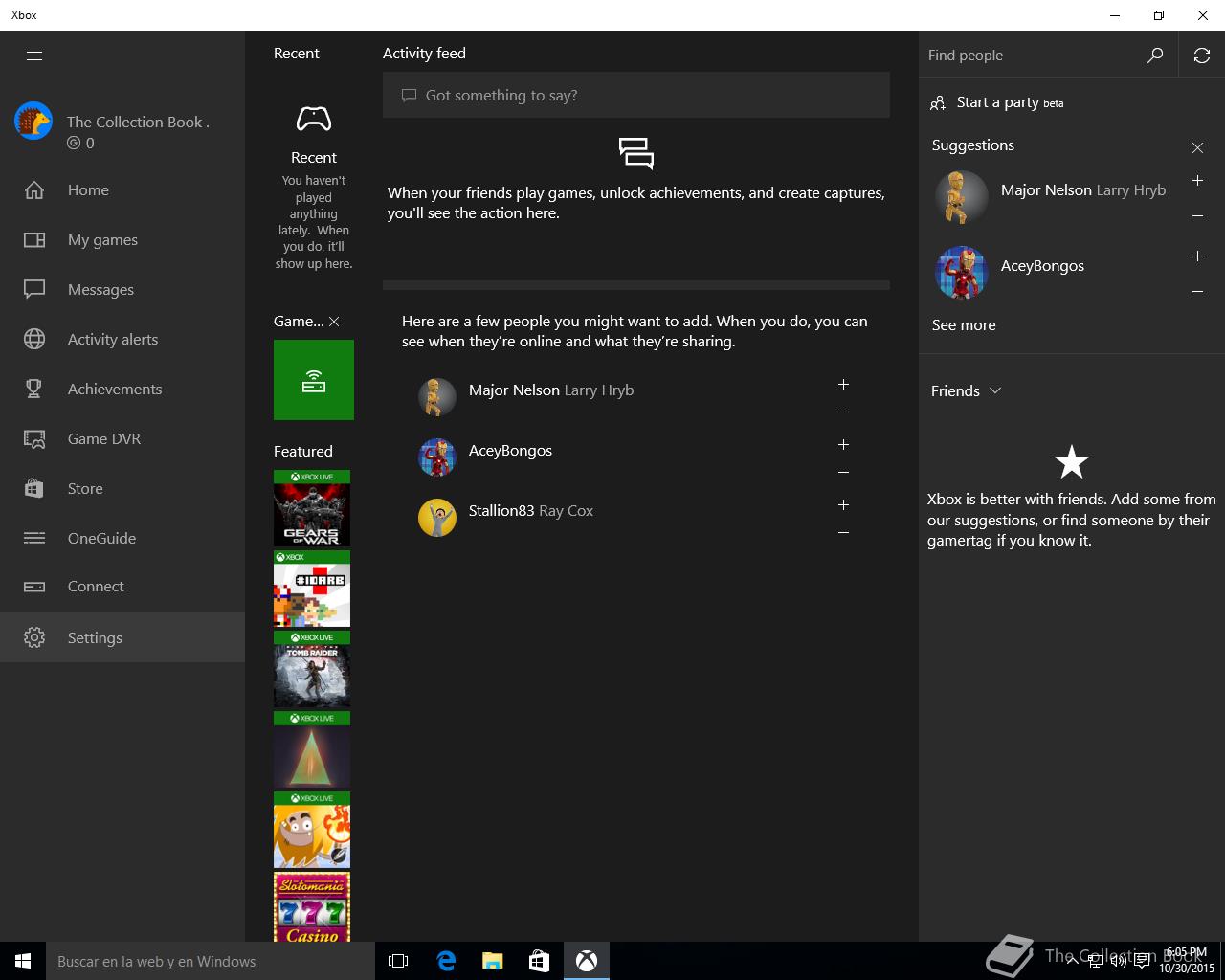Image resolution: width=1225 pixels, height=980 pixels.
Task: Open the Store from sidebar
Action: coord(122,488)
